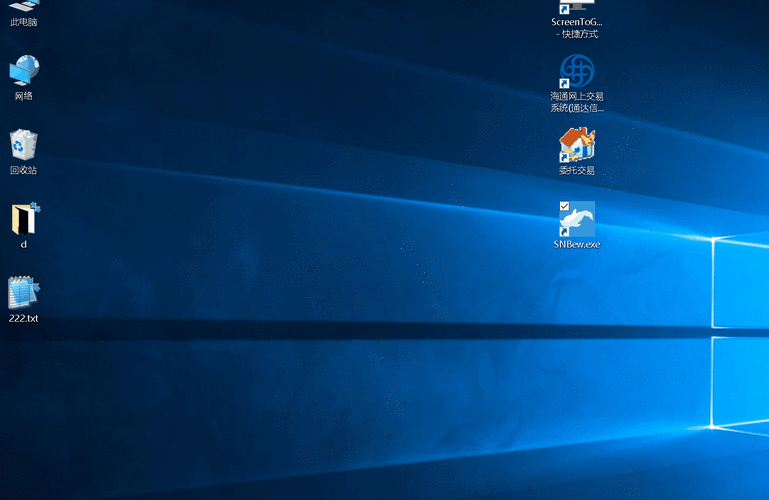Uncheck the selection checkbox on SNBew.exe
Image resolution: width=769 pixels, height=500 pixels.
(565, 206)
